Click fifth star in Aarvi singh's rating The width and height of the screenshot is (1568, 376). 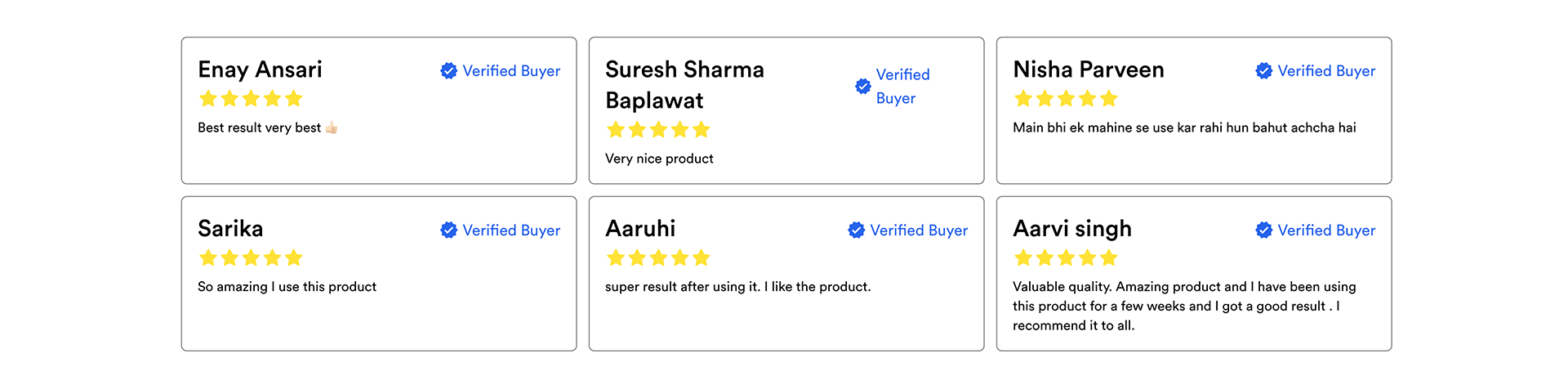click(1108, 258)
